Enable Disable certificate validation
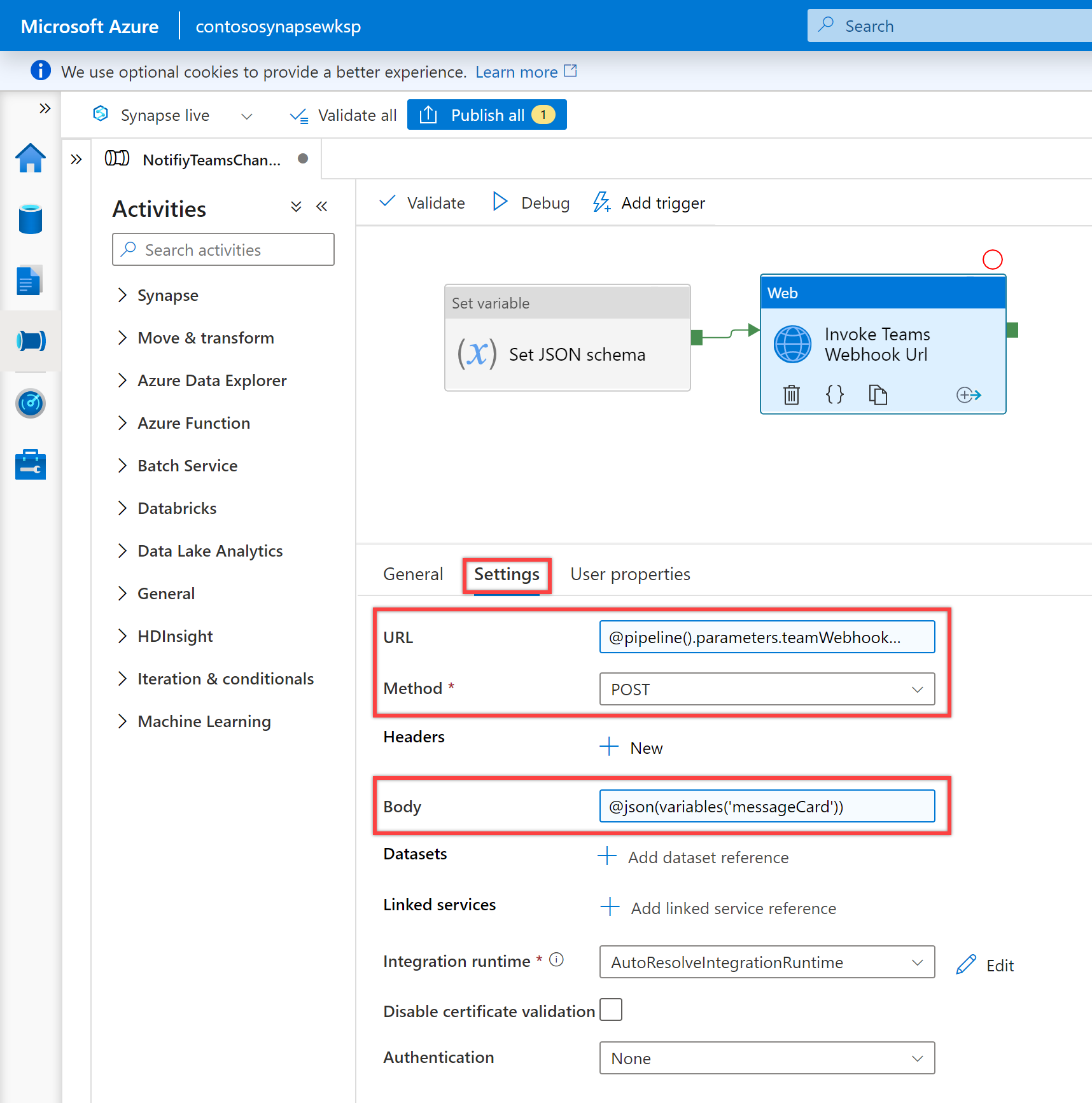 610,1009
